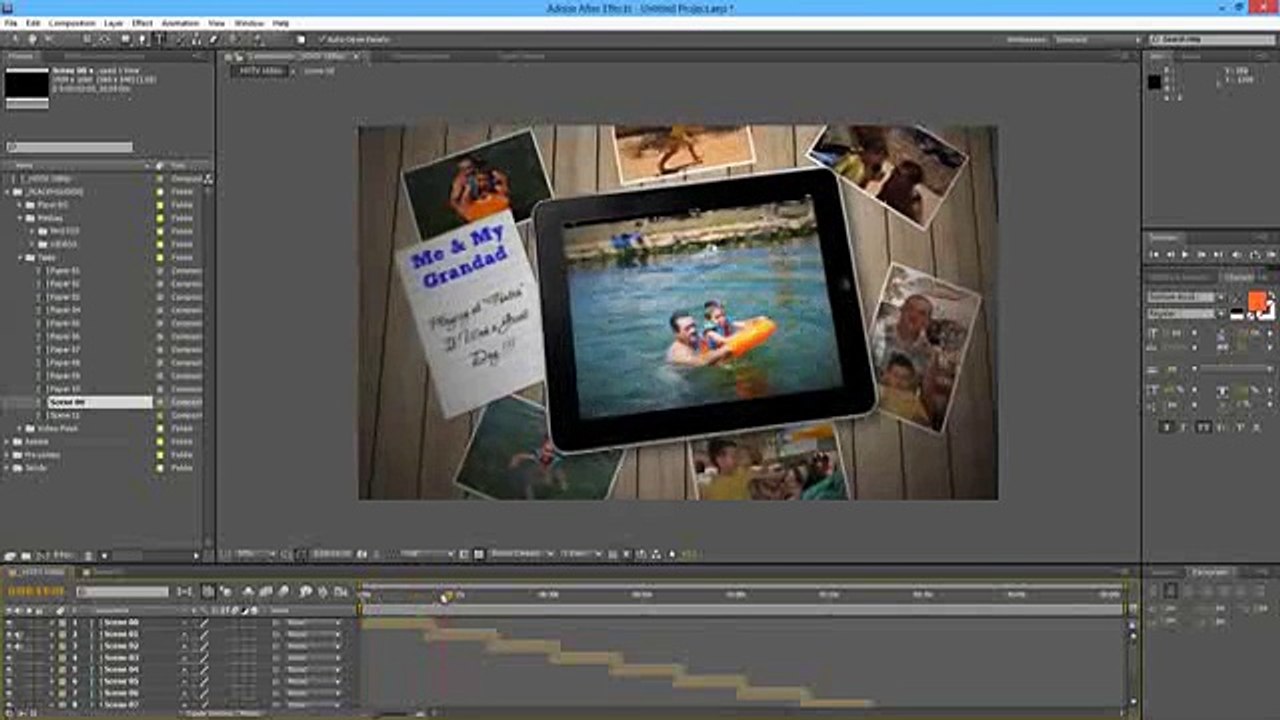Hide the Scene 04 layer
This screenshot has height=720, width=1280.
tap(9, 670)
